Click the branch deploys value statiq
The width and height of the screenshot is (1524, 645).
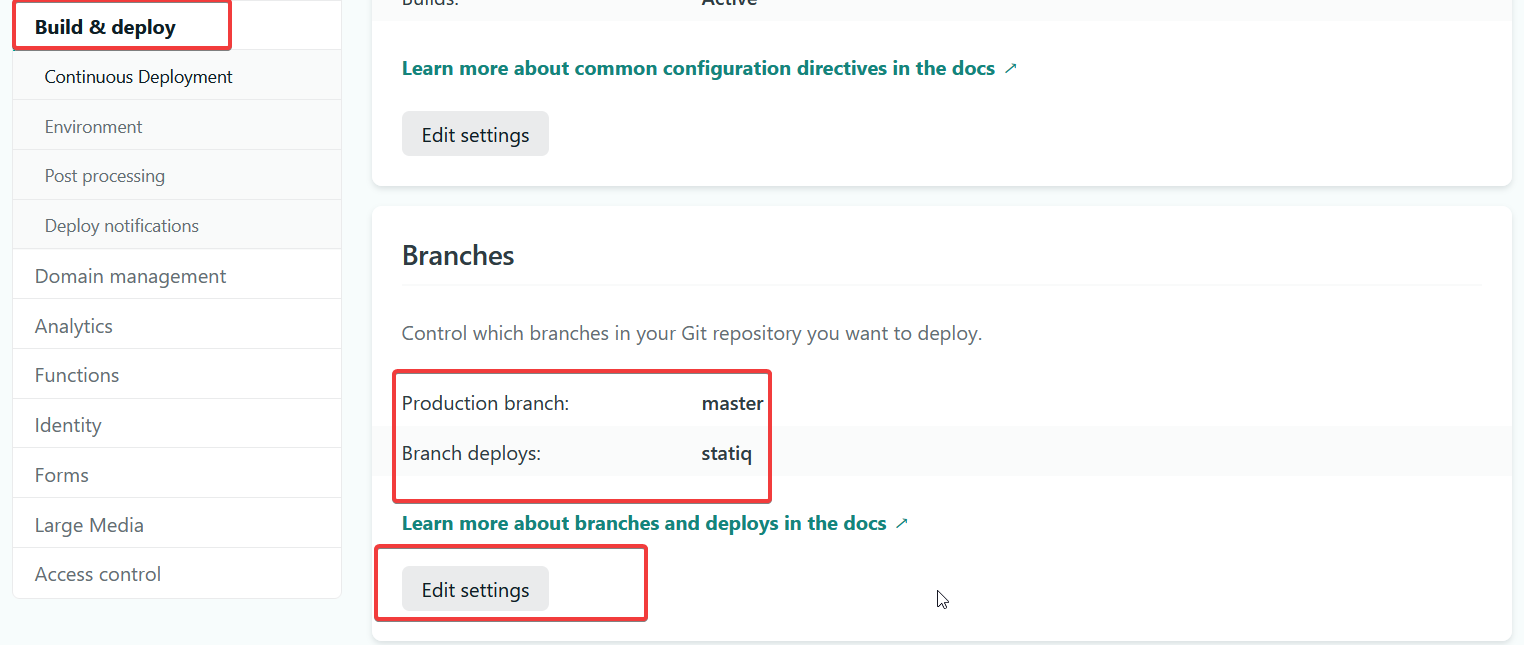click(726, 454)
